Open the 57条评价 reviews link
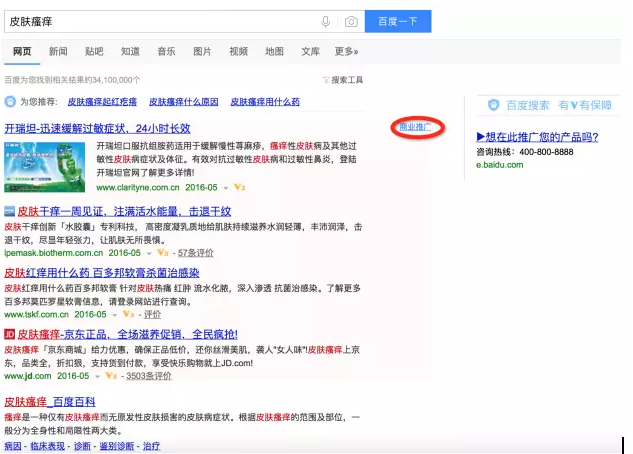 196,253
